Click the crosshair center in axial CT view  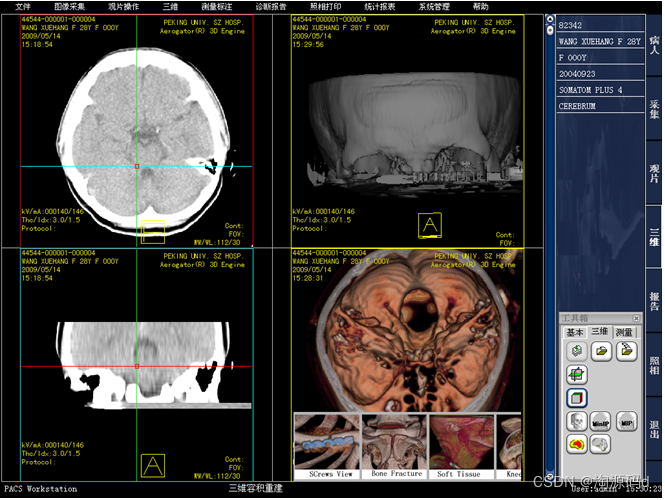(137, 166)
